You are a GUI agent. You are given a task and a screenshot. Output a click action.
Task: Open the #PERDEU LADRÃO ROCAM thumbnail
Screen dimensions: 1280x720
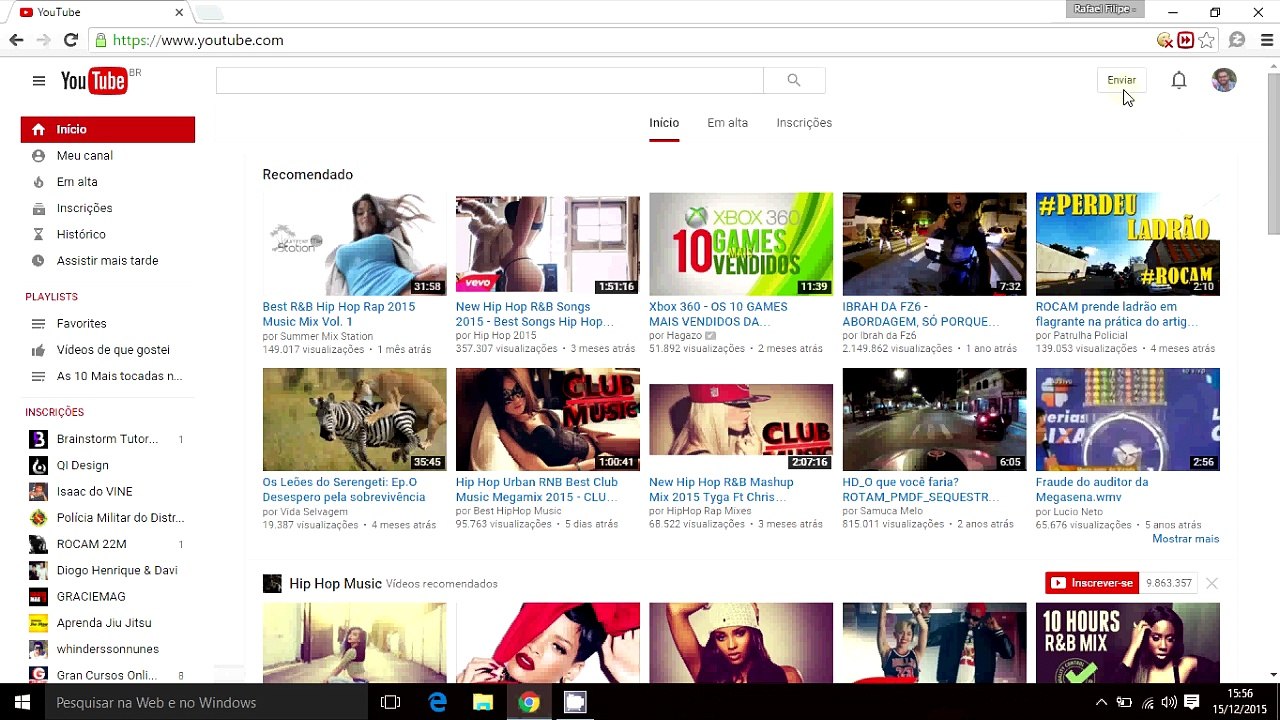[x=1128, y=244]
